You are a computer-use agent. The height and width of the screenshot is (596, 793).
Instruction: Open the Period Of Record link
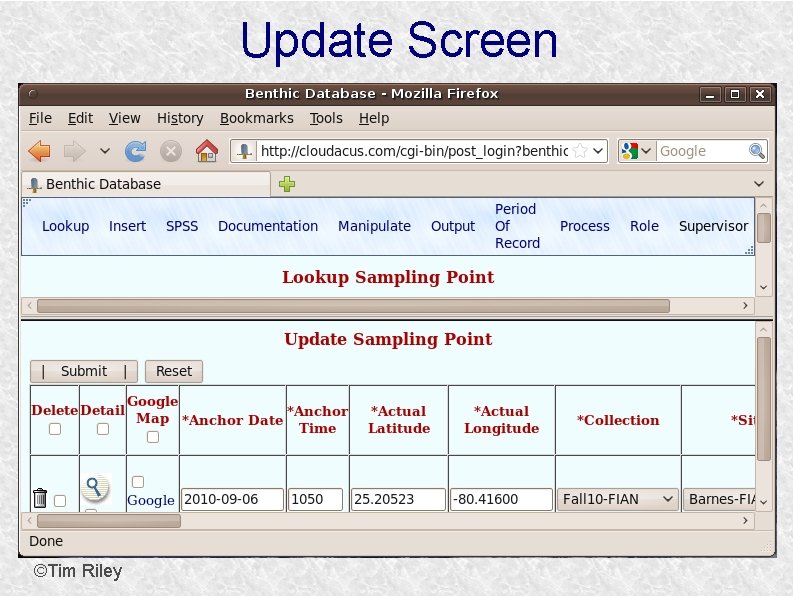point(517,226)
